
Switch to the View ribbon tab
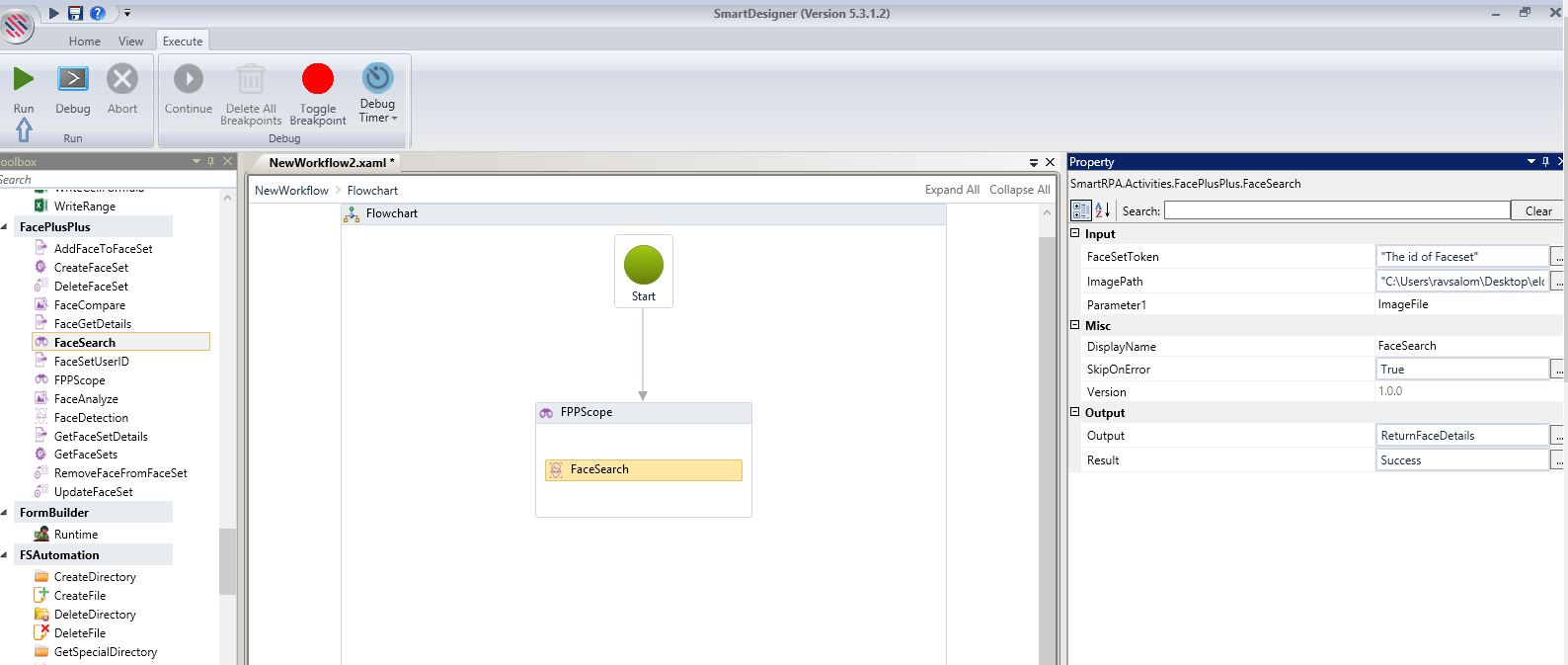click(x=131, y=42)
